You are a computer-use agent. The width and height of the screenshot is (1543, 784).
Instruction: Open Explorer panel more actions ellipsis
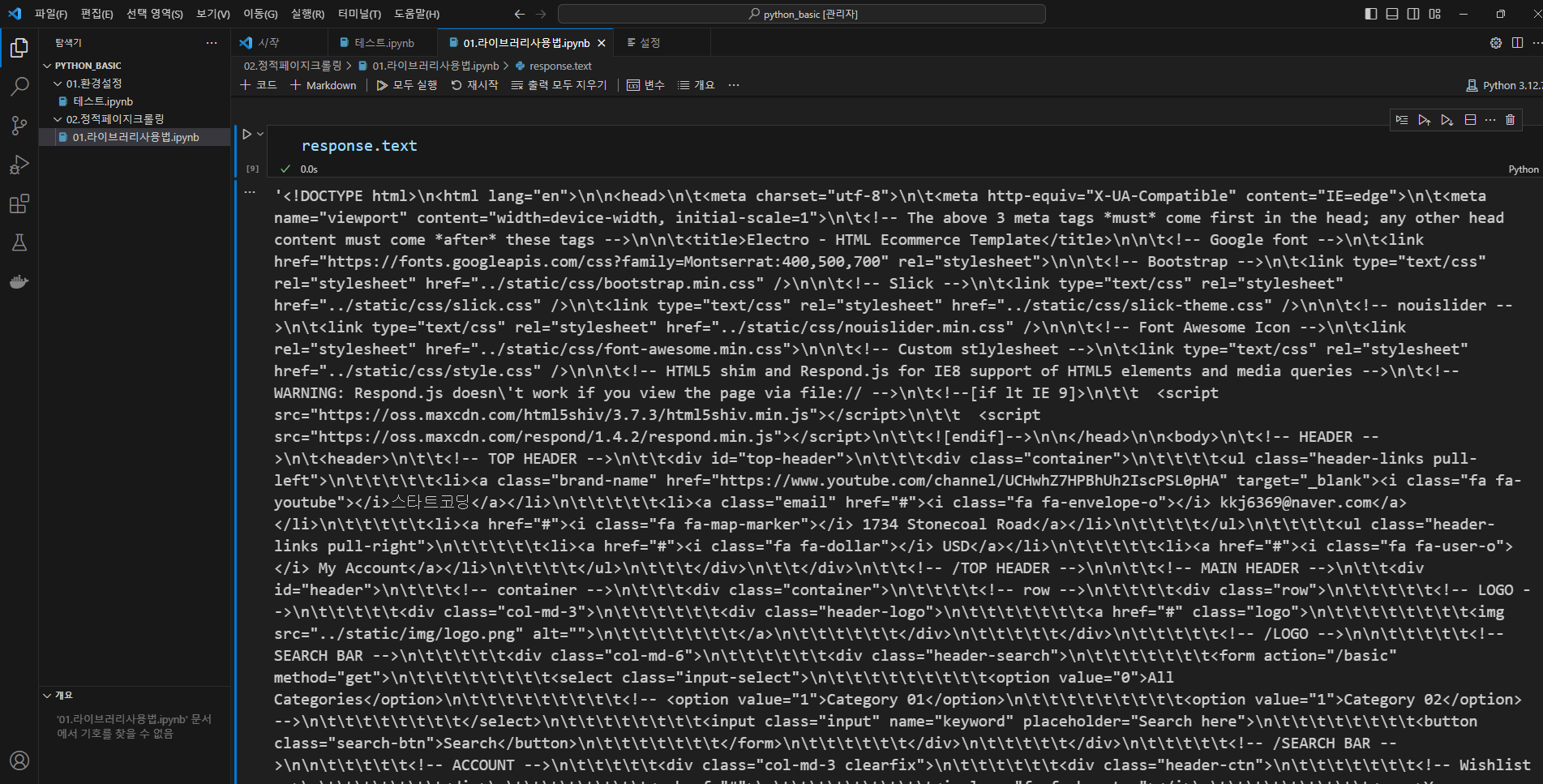(212, 43)
